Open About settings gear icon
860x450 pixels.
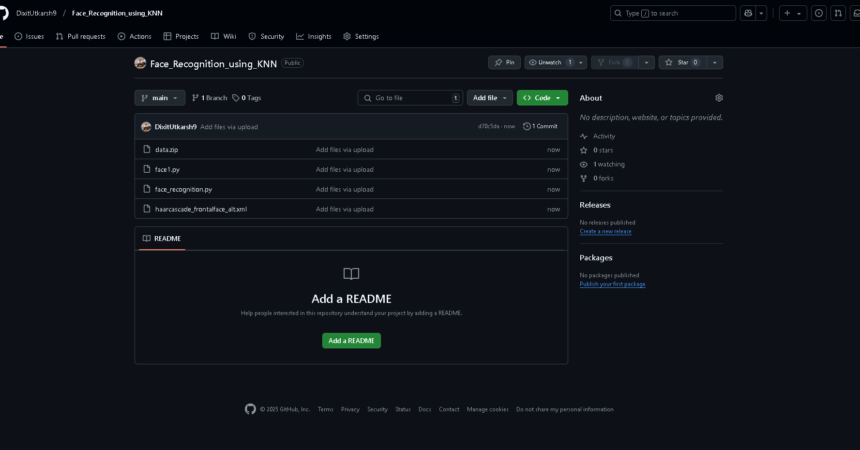718,98
